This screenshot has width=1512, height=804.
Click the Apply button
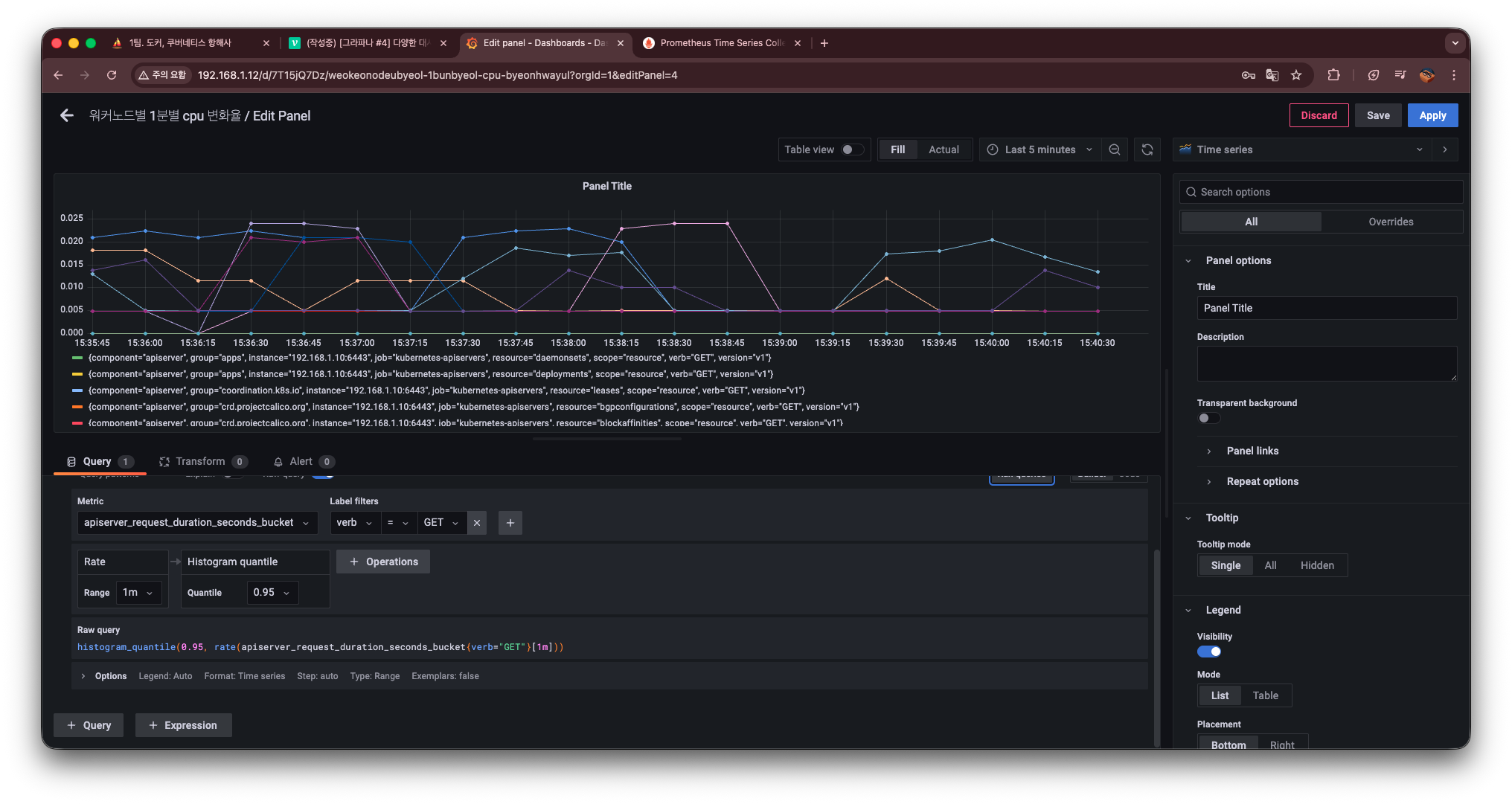coord(1432,115)
